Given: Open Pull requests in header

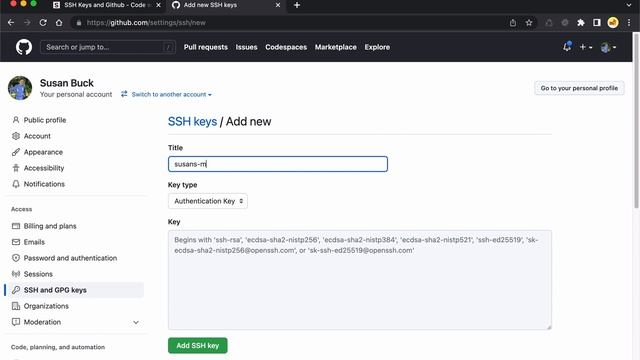Looking at the screenshot, I should click(x=206, y=47).
